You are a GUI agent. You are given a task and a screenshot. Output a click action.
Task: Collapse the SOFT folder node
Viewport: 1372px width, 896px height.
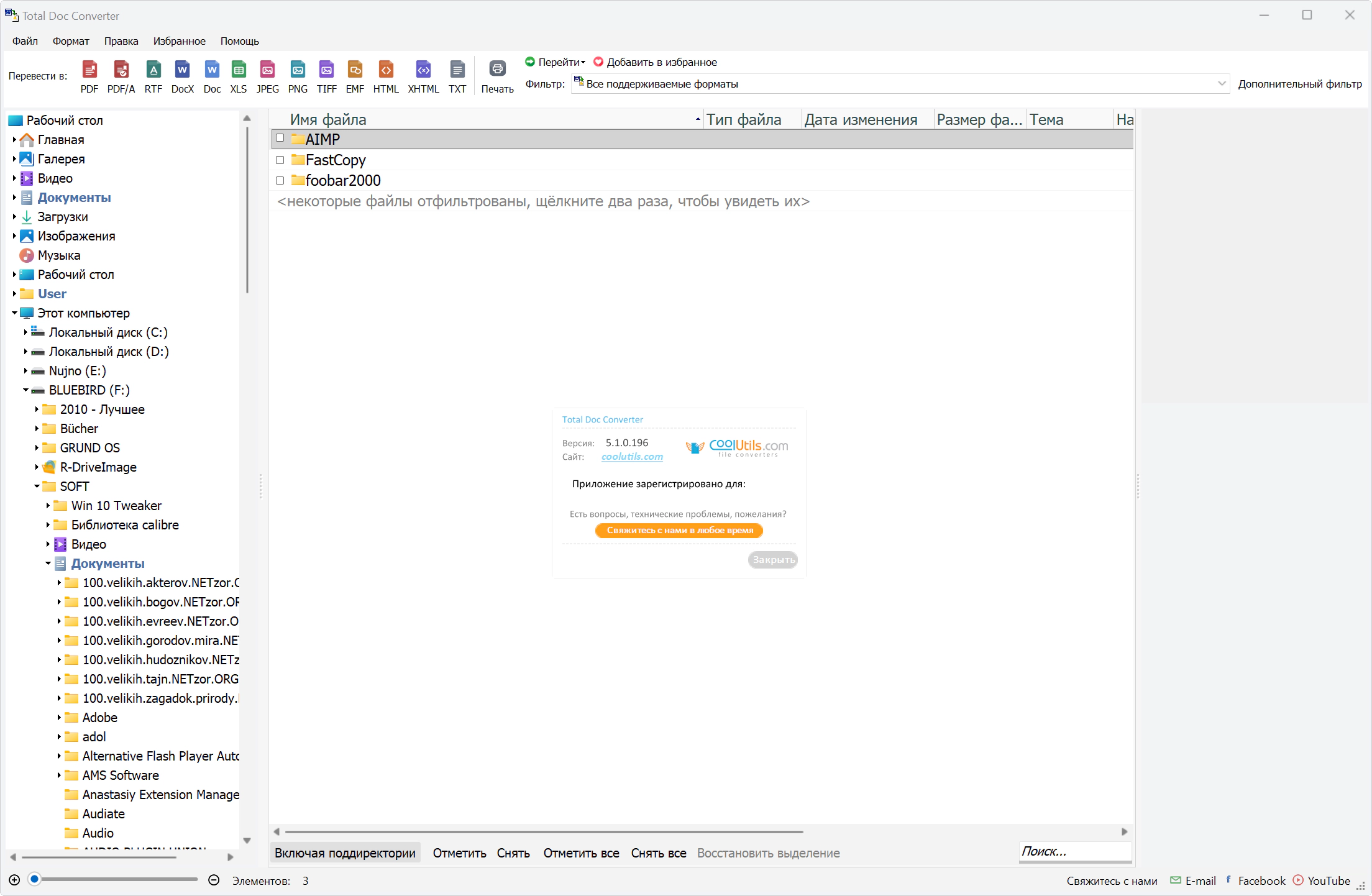pos(37,487)
